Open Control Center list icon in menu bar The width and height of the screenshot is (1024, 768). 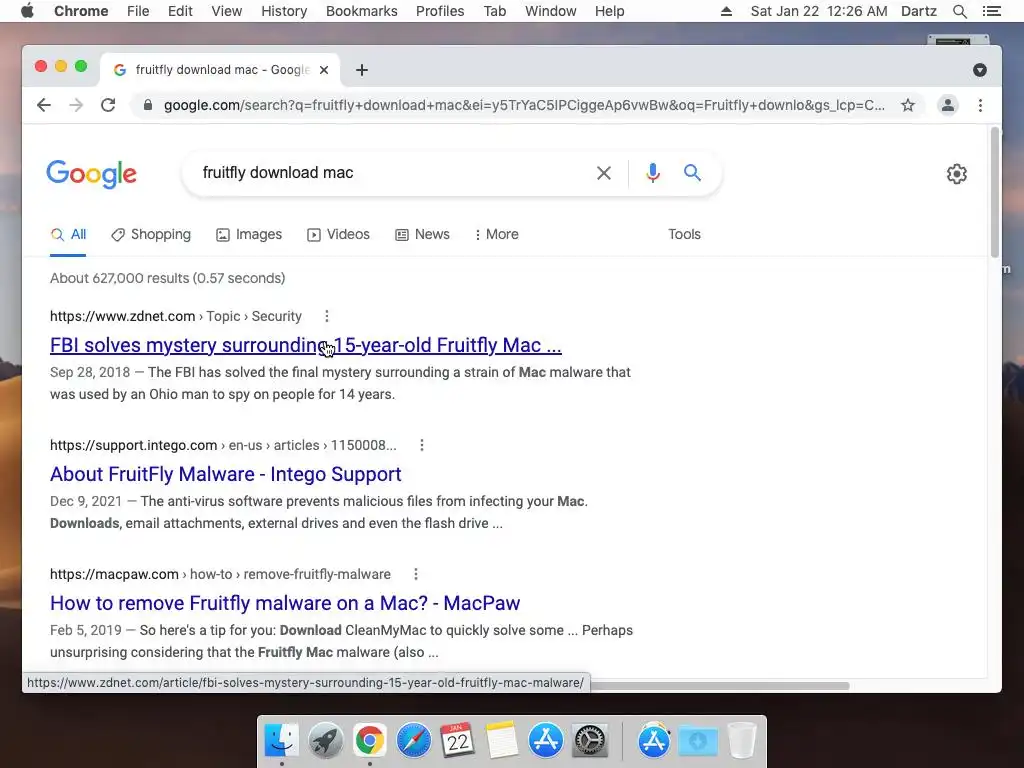click(992, 11)
